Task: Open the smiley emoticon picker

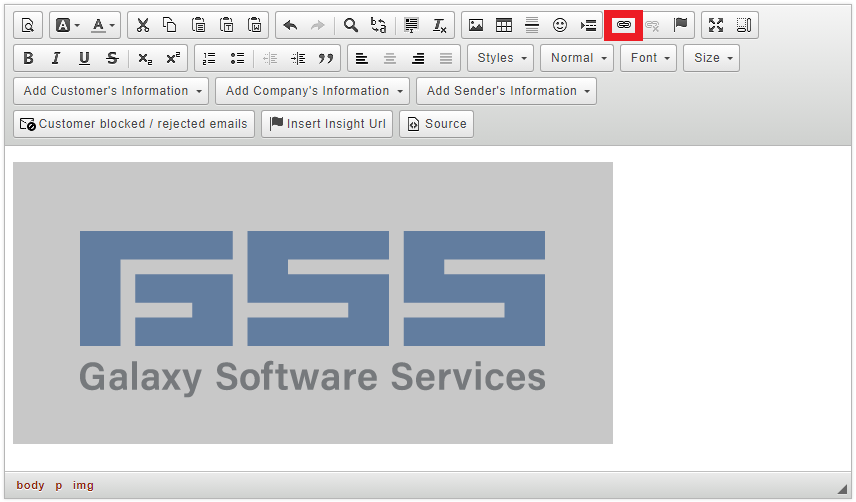Action: (560, 25)
